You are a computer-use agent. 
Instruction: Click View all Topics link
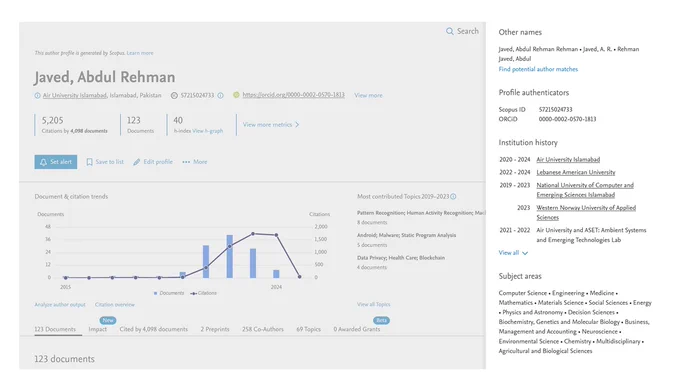(373, 304)
